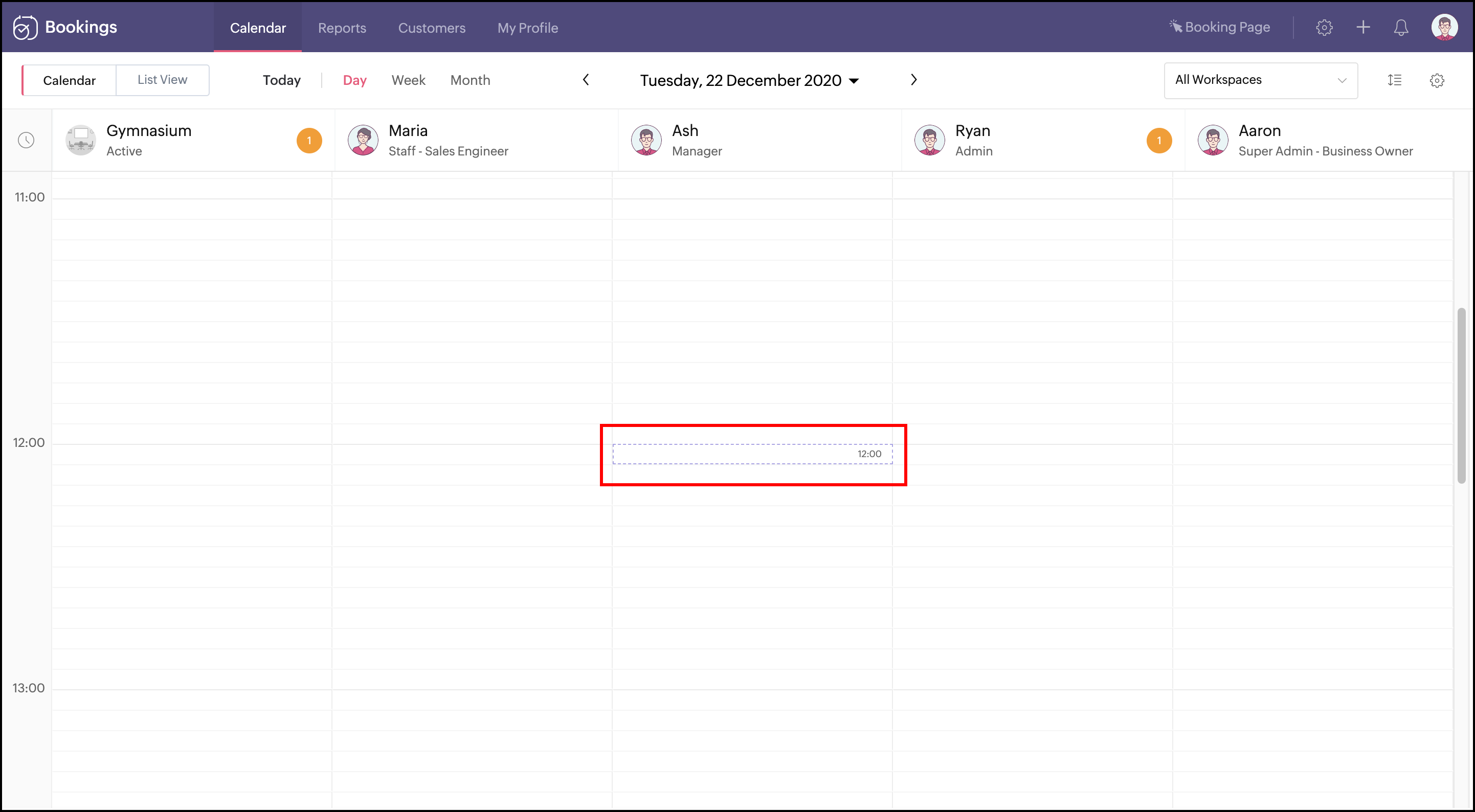This screenshot has width=1475, height=812.
Task: Open user profile avatar menu
Action: [x=1444, y=28]
